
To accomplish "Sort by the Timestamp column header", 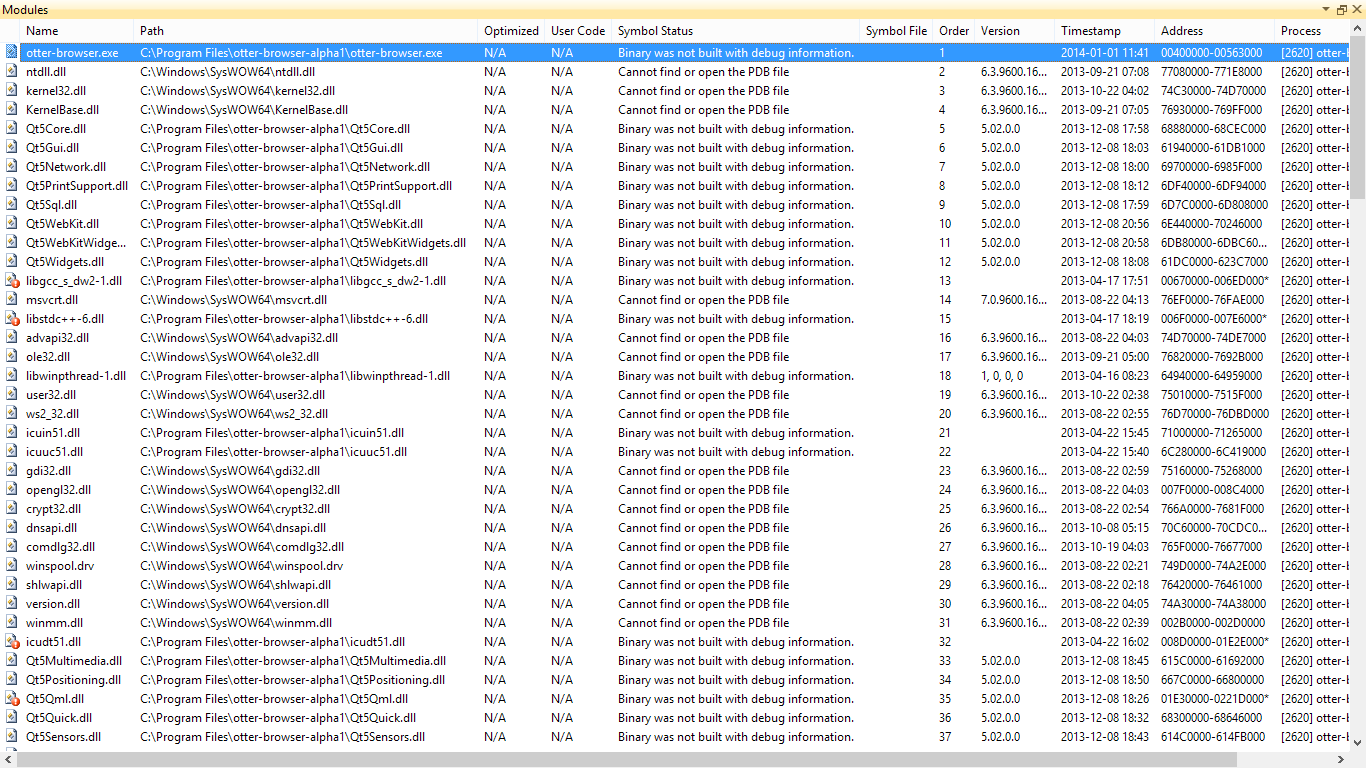I will pyautogui.click(x=1105, y=31).
